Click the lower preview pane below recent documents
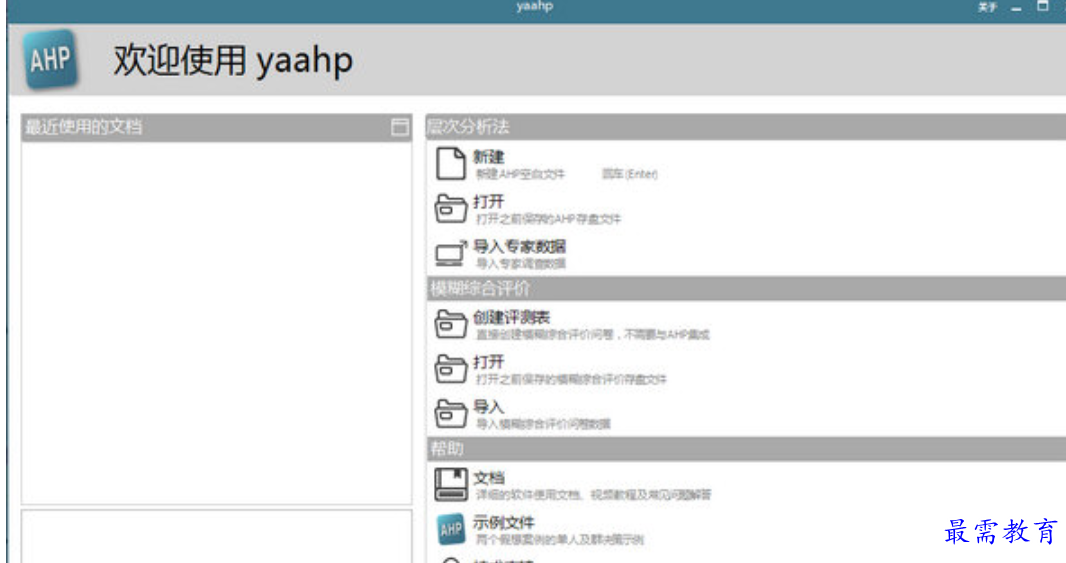 click(216, 536)
